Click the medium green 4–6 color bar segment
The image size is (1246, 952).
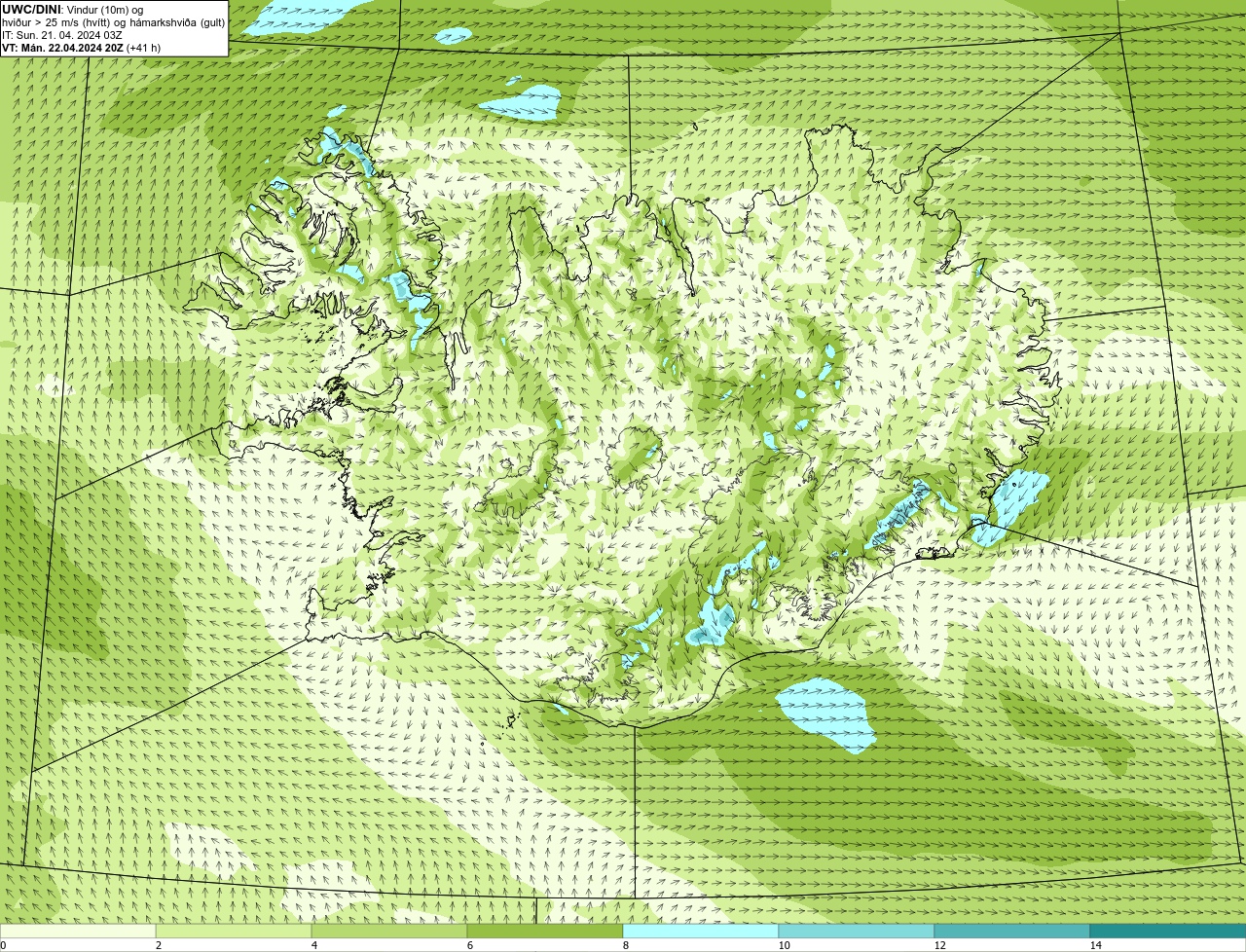click(389, 932)
